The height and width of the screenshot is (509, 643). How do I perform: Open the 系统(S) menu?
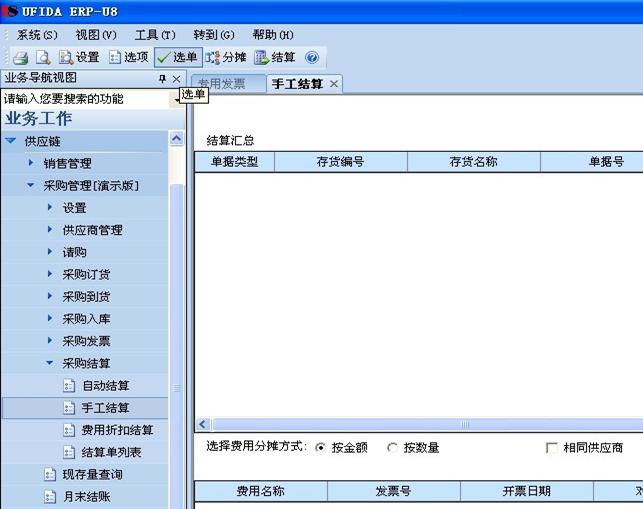coord(37,35)
